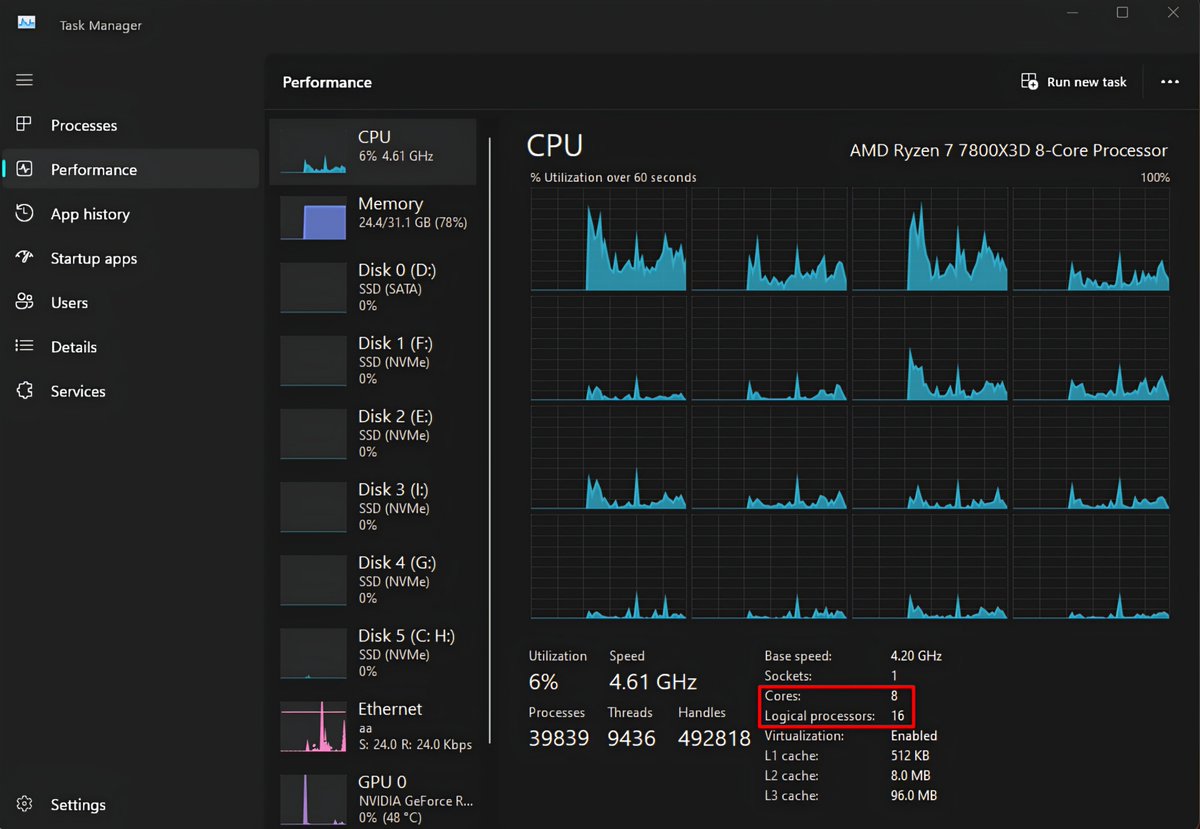This screenshot has width=1200, height=829.
Task: Click the Performance pulse icon in sidebar
Action: 25,169
